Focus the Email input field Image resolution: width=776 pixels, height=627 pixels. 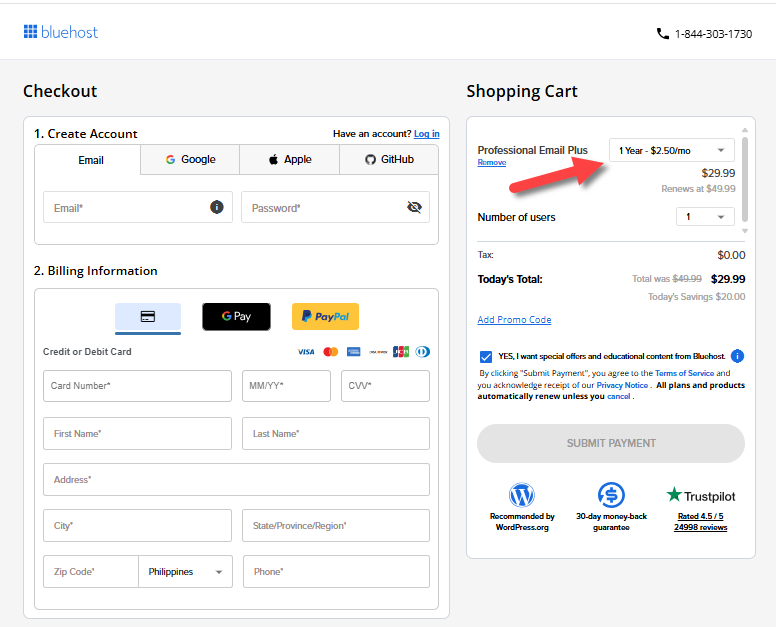click(x=138, y=207)
